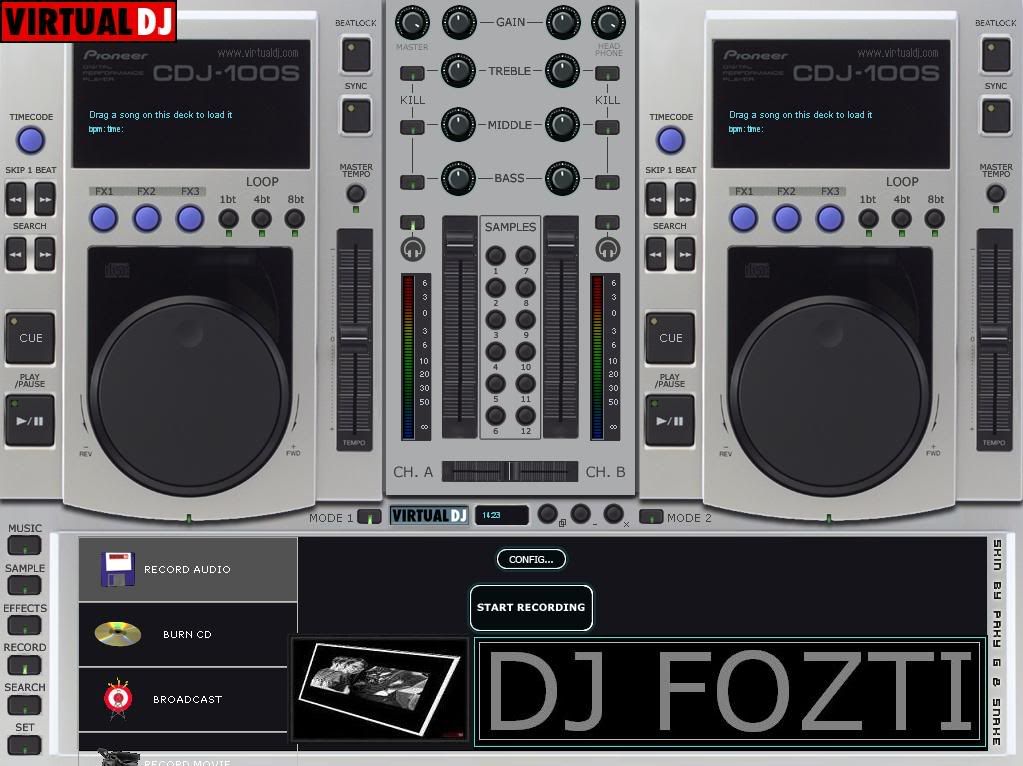Viewport: 1023px width, 766px height.
Task: Skip one beat backward on right deck
Action: tap(656, 199)
